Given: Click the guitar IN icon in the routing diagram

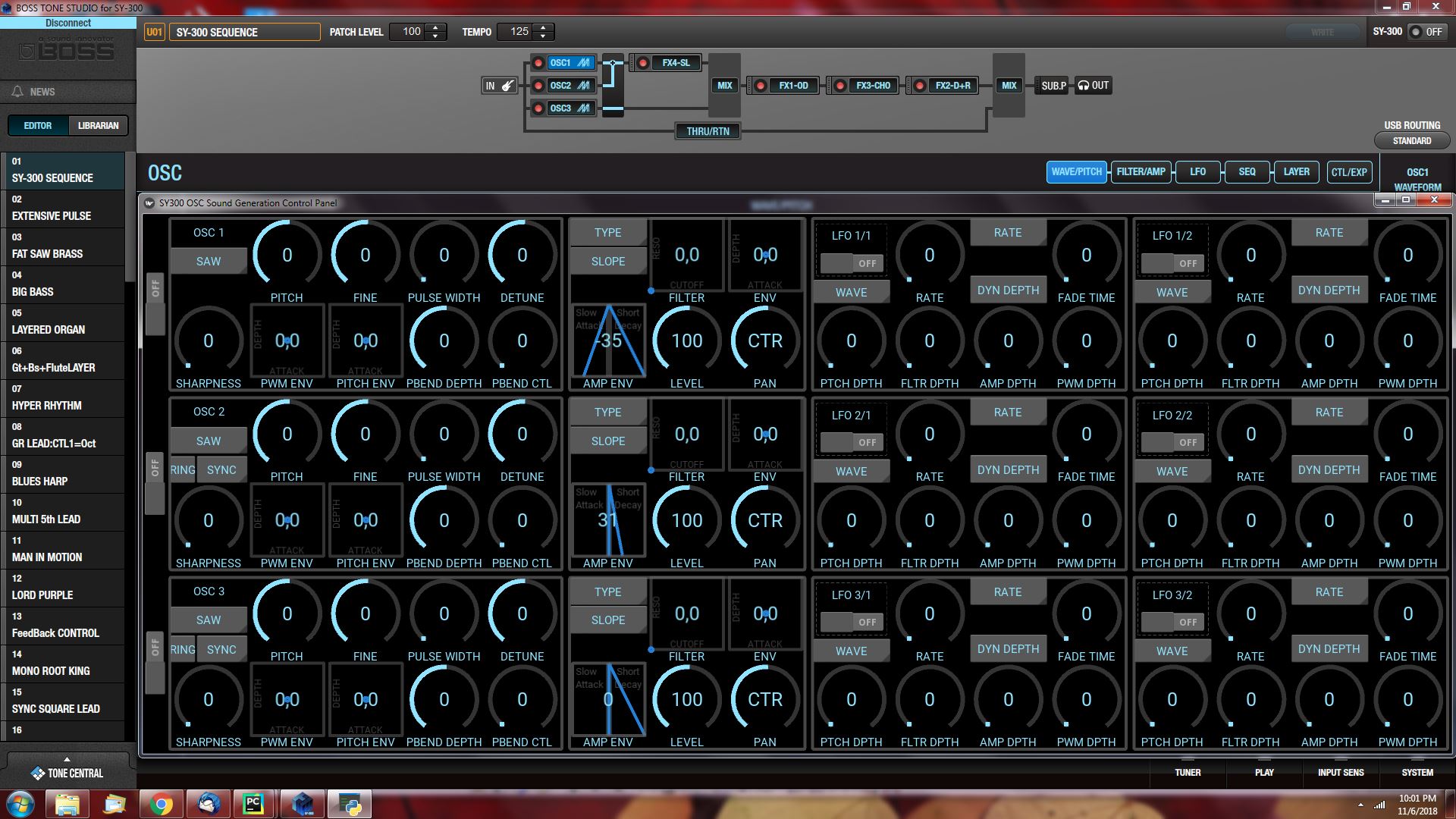Looking at the screenshot, I should coord(500,86).
